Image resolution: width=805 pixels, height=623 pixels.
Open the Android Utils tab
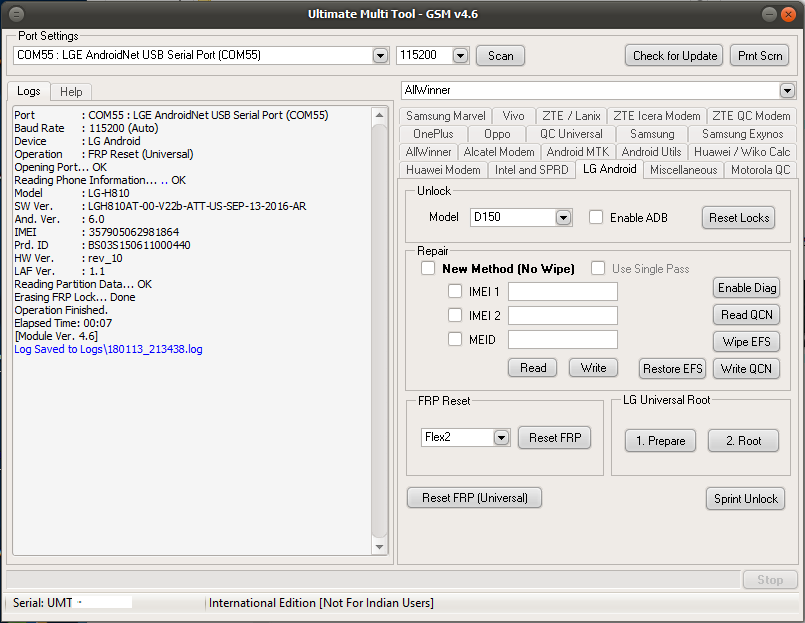coord(651,152)
